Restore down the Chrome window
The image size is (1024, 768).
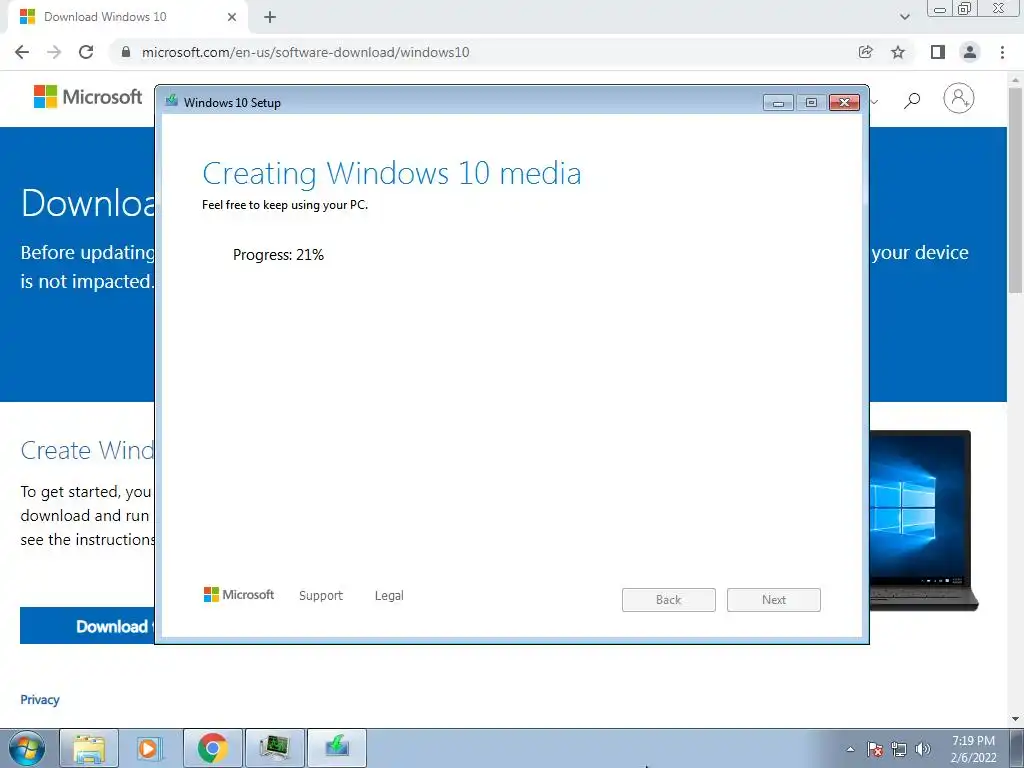point(964,9)
